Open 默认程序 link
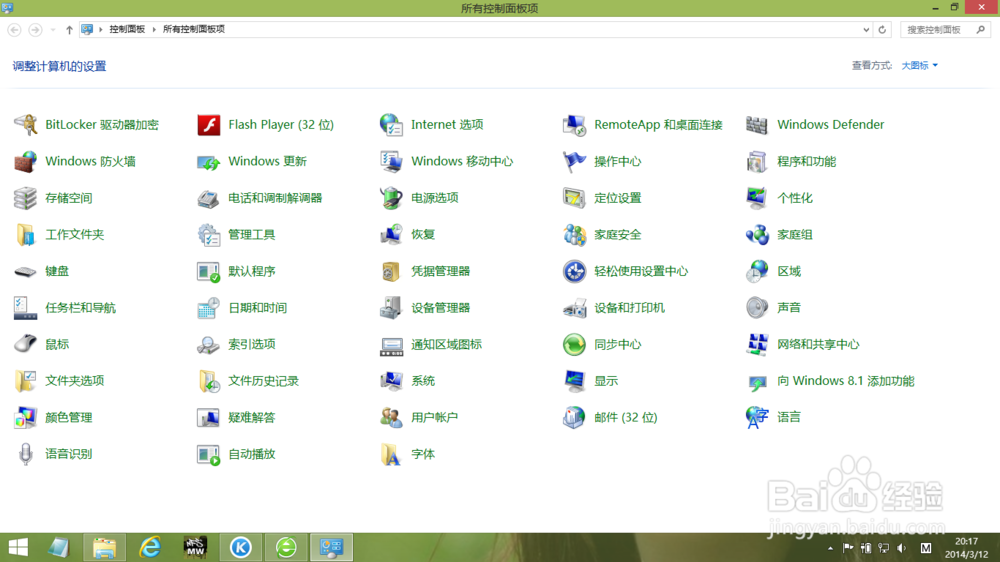The image size is (1000, 562). tap(252, 271)
